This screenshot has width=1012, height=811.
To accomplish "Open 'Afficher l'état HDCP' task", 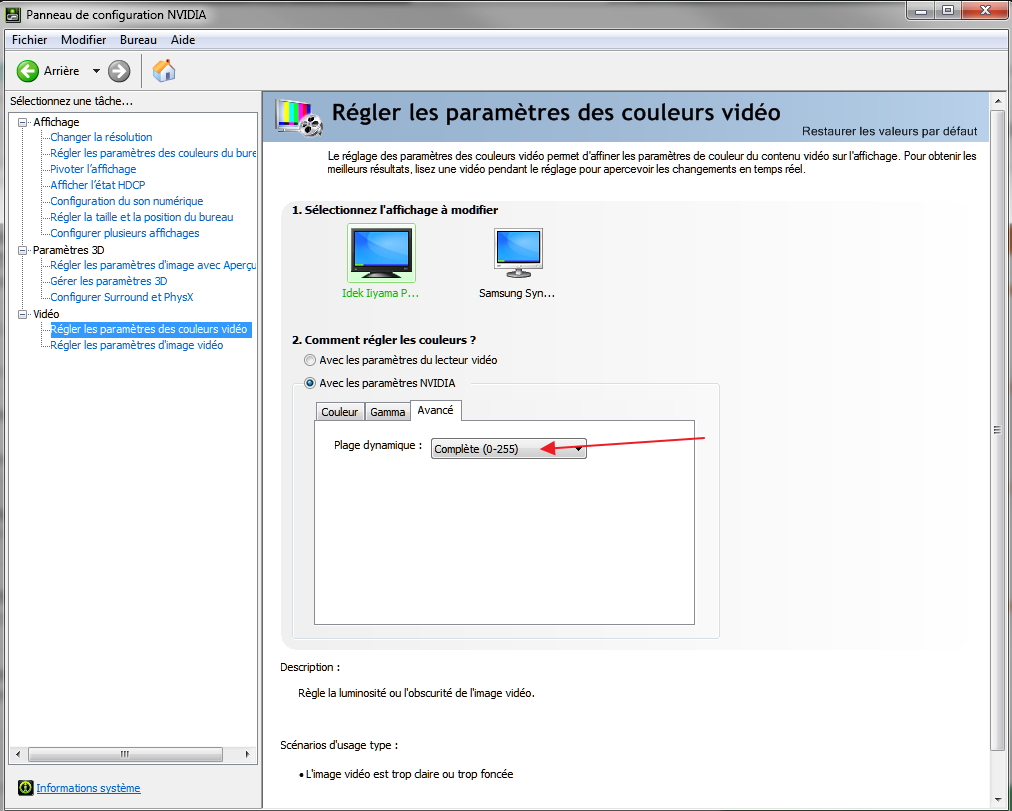I will [x=98, y=185].
